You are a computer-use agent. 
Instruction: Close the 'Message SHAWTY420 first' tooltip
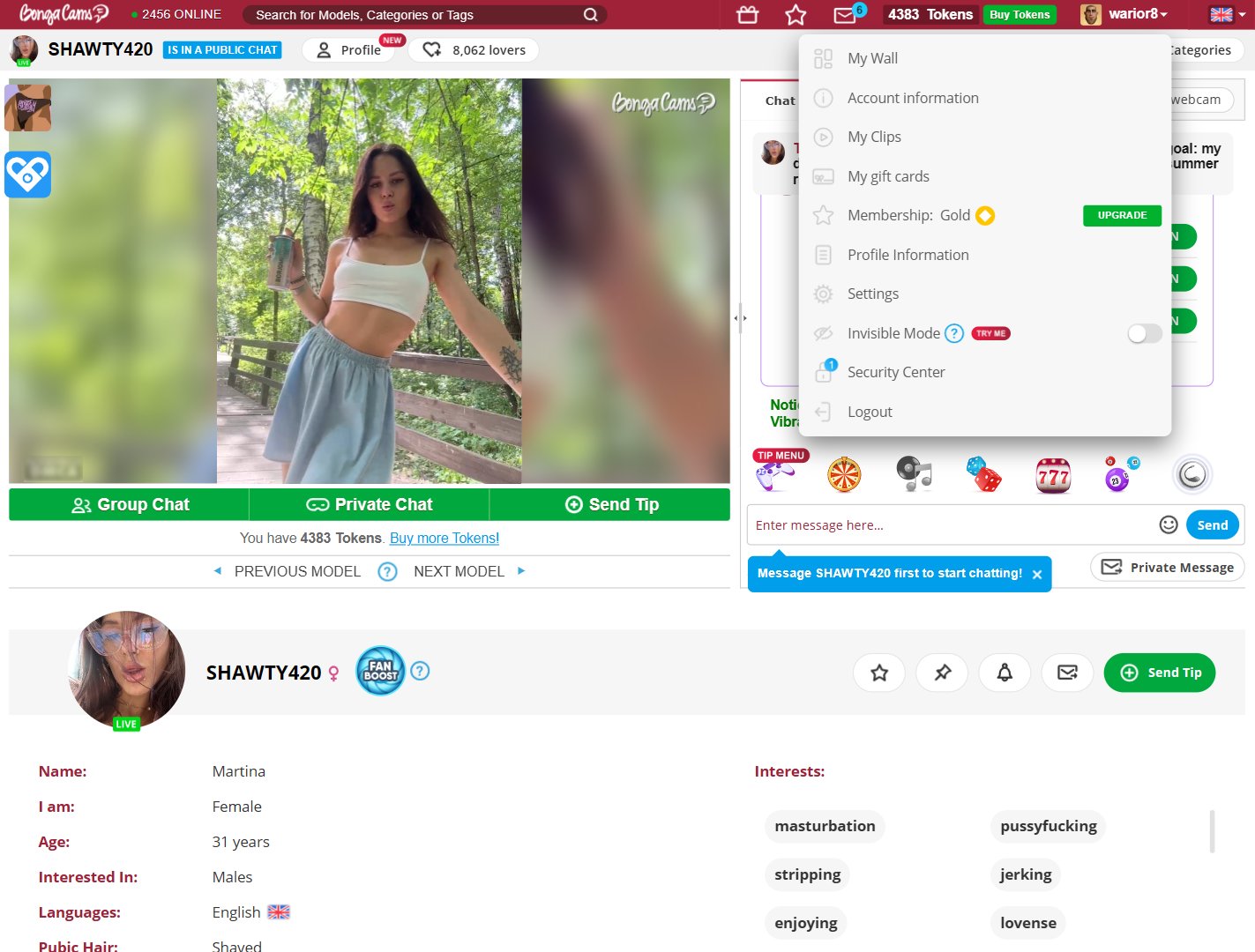pyautogui.click(x=1037, y=575)
